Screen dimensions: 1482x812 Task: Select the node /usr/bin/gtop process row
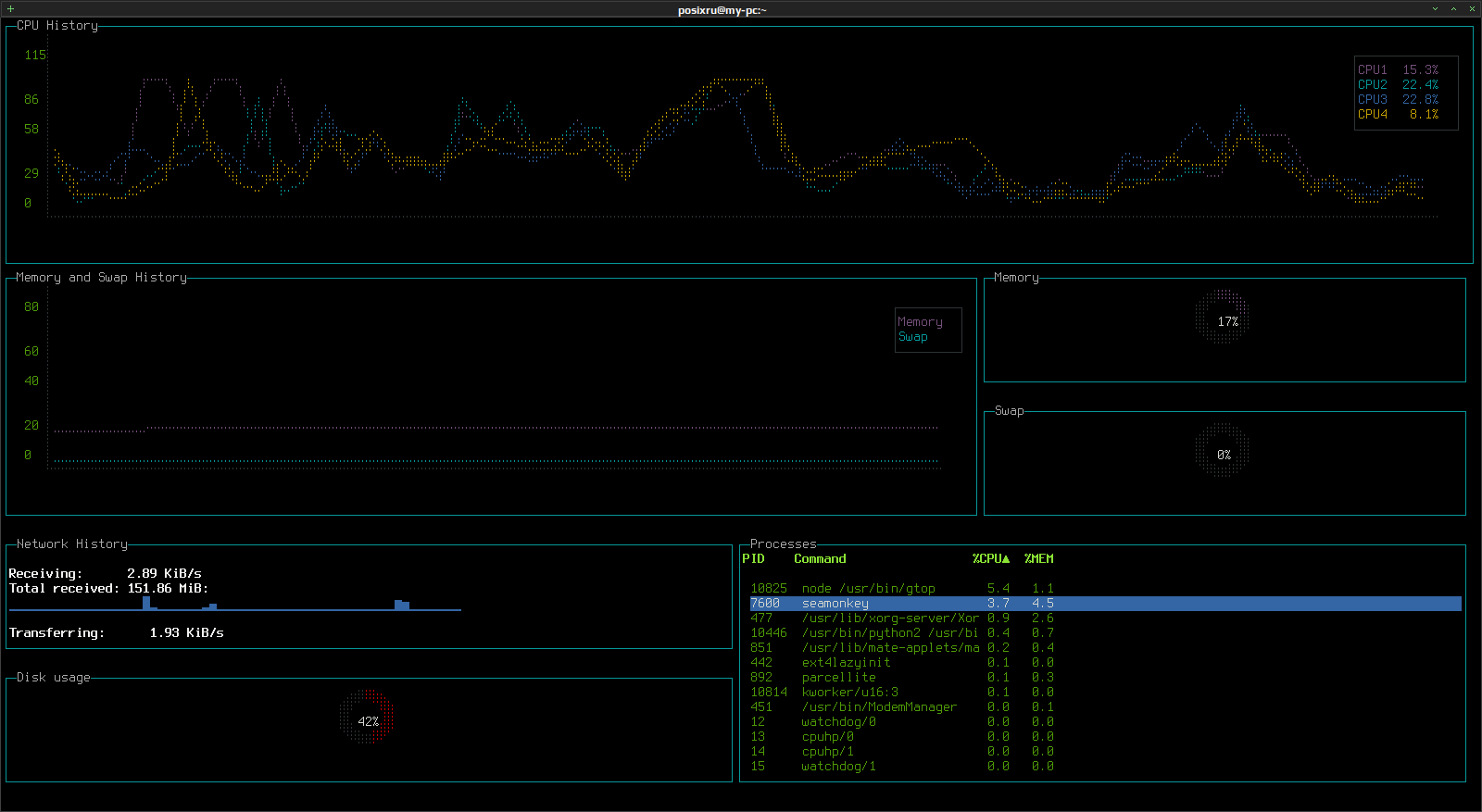(x=1106, y=588)
